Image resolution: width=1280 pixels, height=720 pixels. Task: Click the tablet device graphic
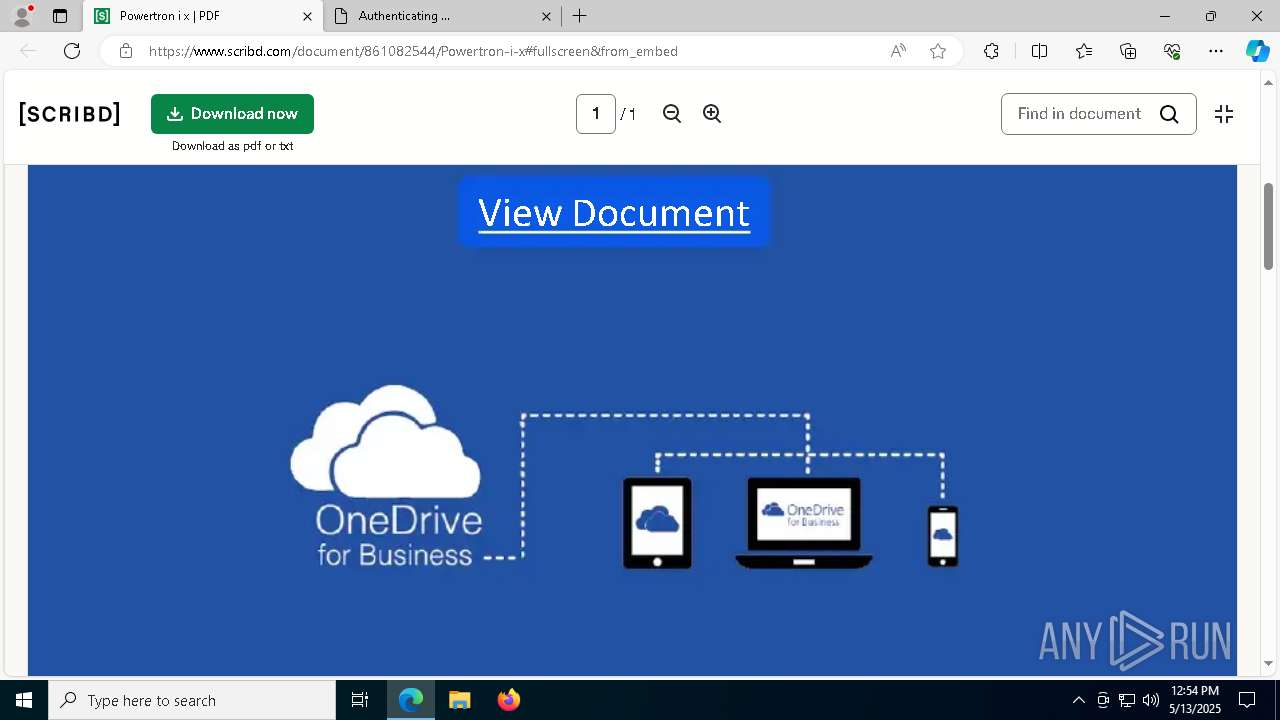click(657, 523)
